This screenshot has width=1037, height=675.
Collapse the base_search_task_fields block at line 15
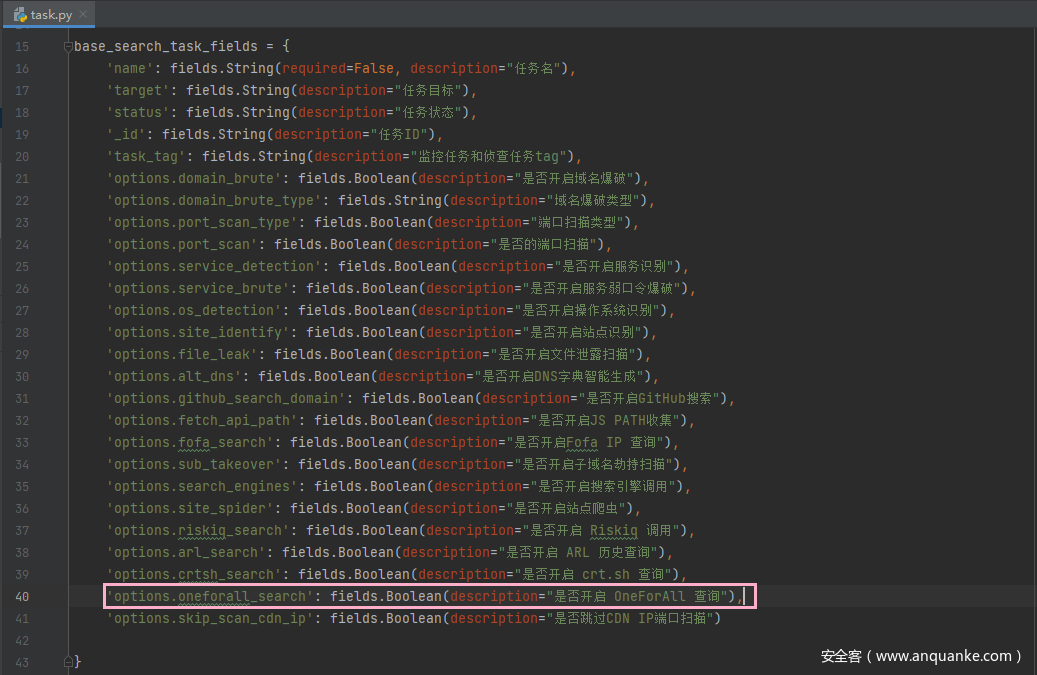[x=67, y=47]
